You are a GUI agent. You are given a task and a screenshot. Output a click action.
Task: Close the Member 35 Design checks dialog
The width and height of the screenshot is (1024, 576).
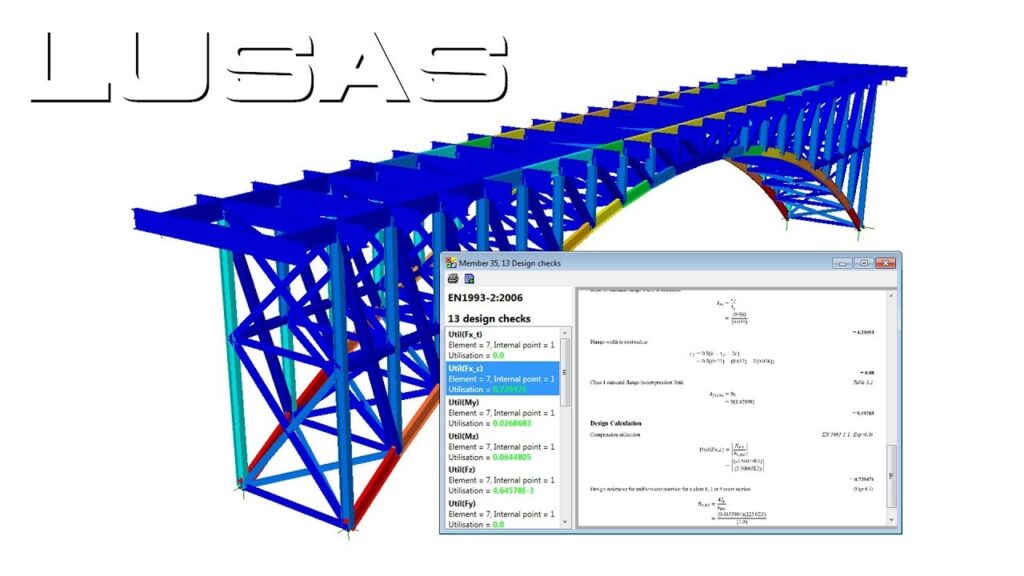point(884,262)
